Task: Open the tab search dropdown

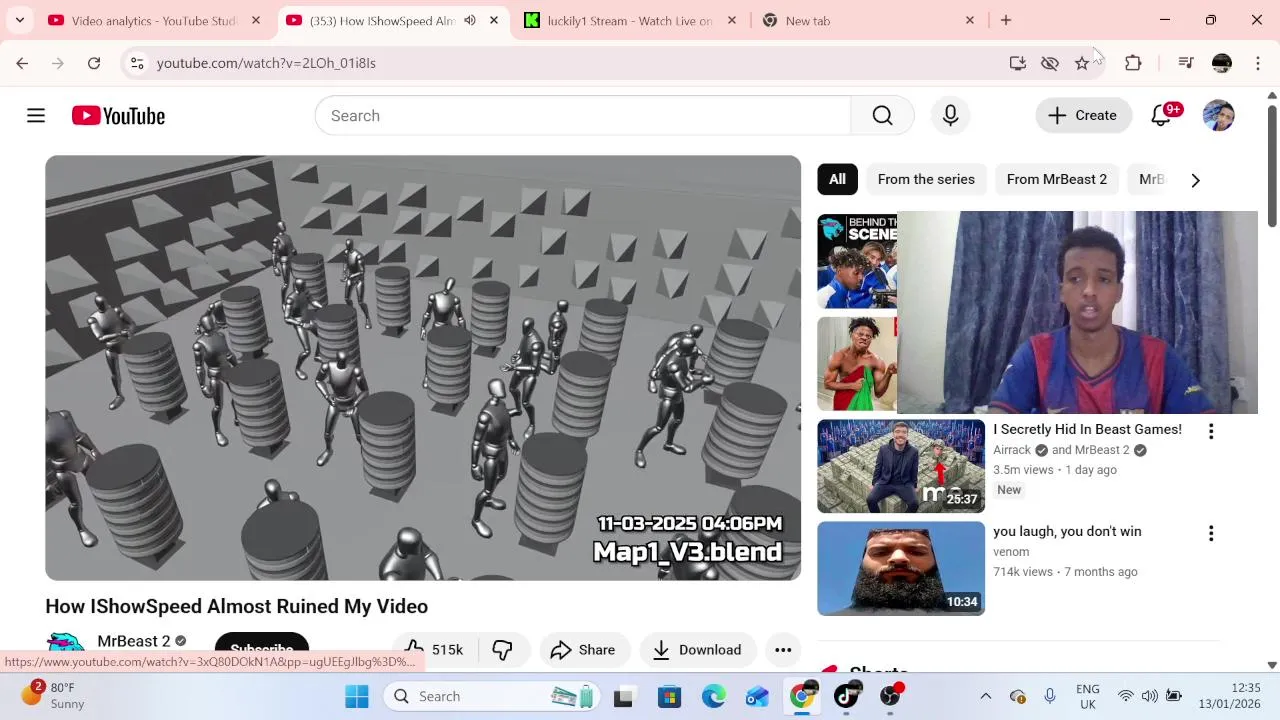Action: click(x=20, y=20)
